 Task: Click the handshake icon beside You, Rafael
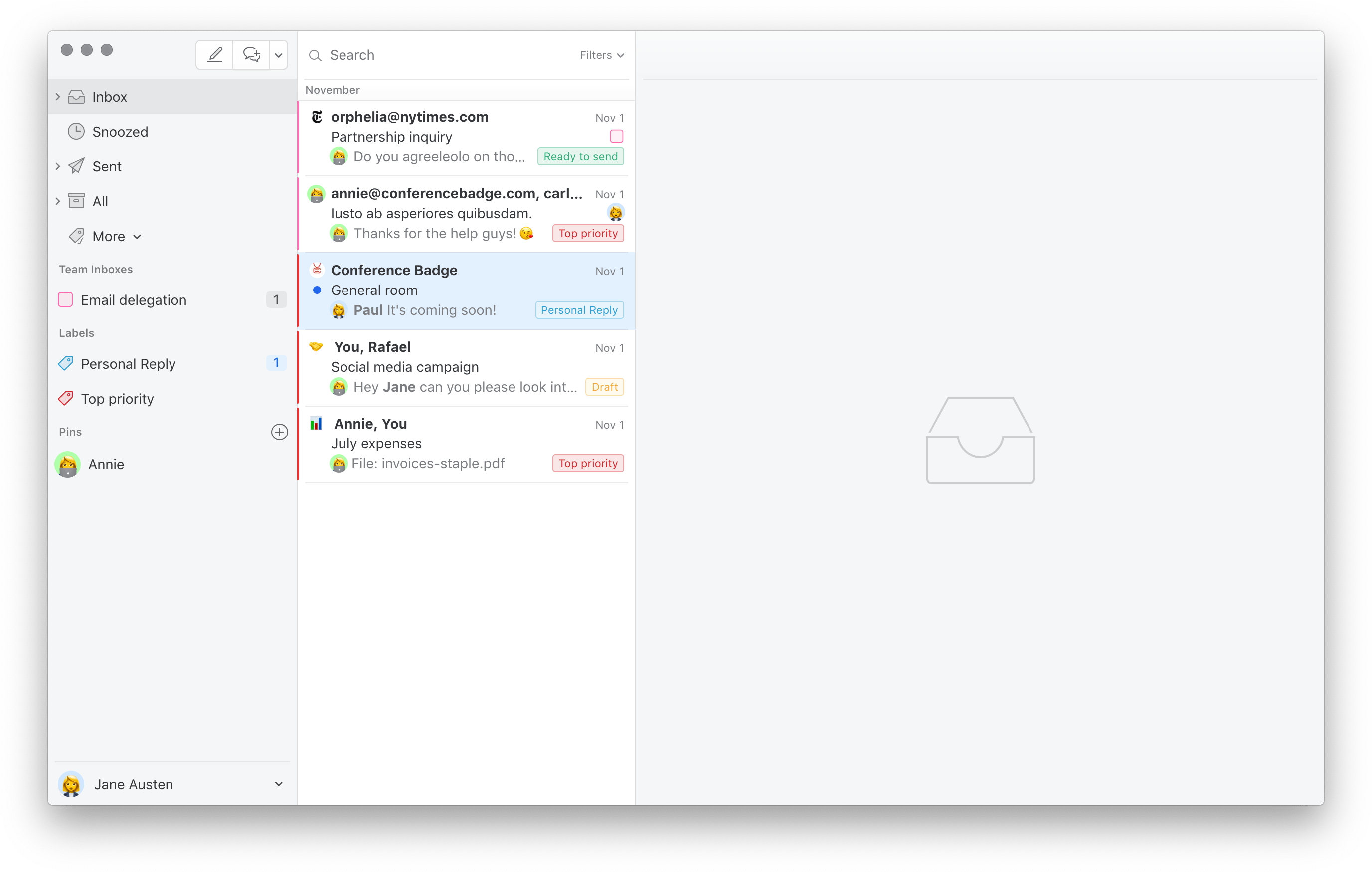point(316,346)
